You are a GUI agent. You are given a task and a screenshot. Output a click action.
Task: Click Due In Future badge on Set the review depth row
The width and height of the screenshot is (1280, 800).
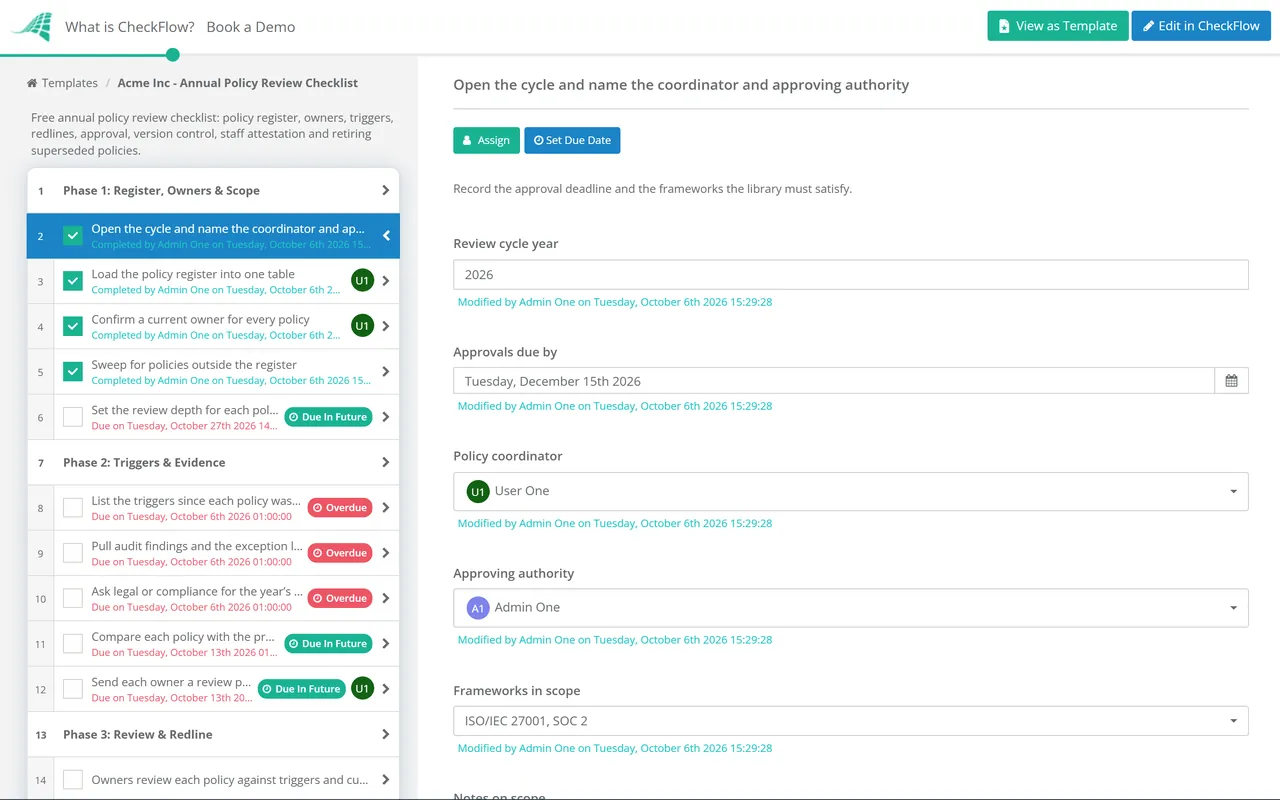(328, 417)
